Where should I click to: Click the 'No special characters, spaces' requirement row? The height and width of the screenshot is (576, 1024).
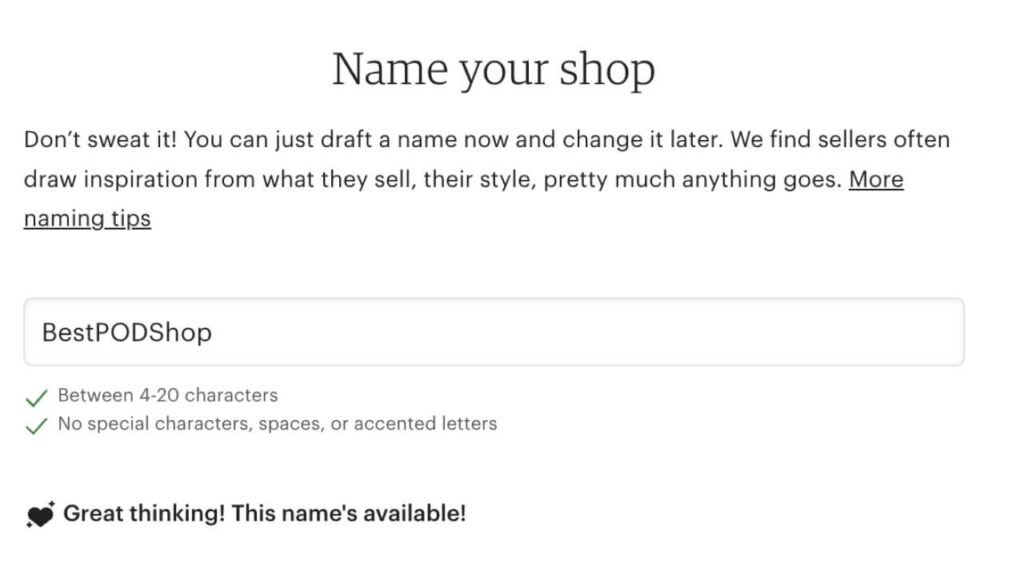(x=277, y=423)
